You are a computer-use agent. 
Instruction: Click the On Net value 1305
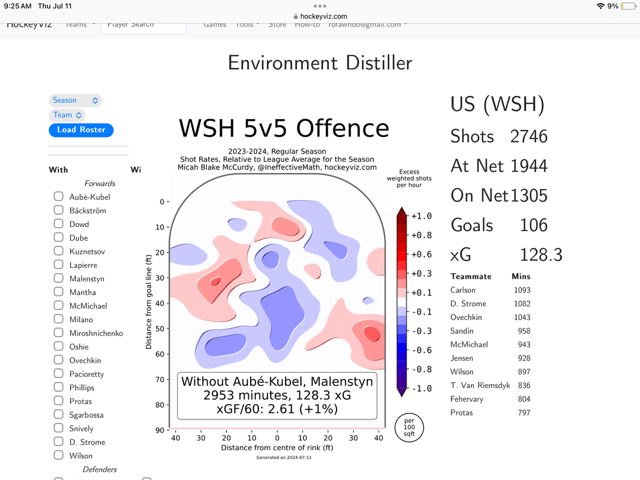[x=529, y=196]
